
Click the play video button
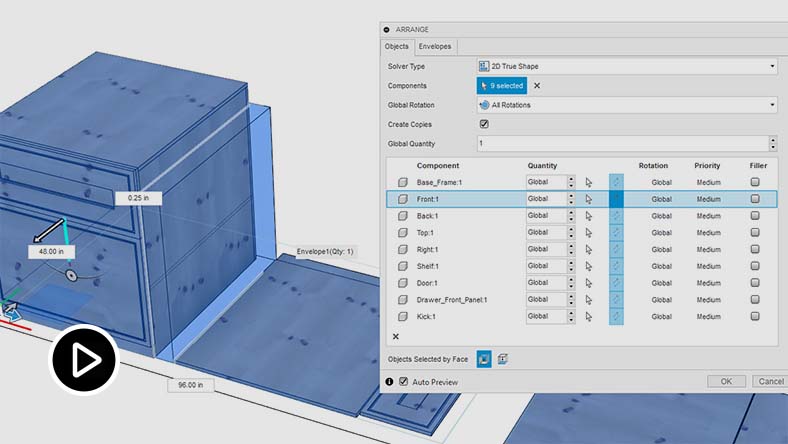click(x=84, y=360)
